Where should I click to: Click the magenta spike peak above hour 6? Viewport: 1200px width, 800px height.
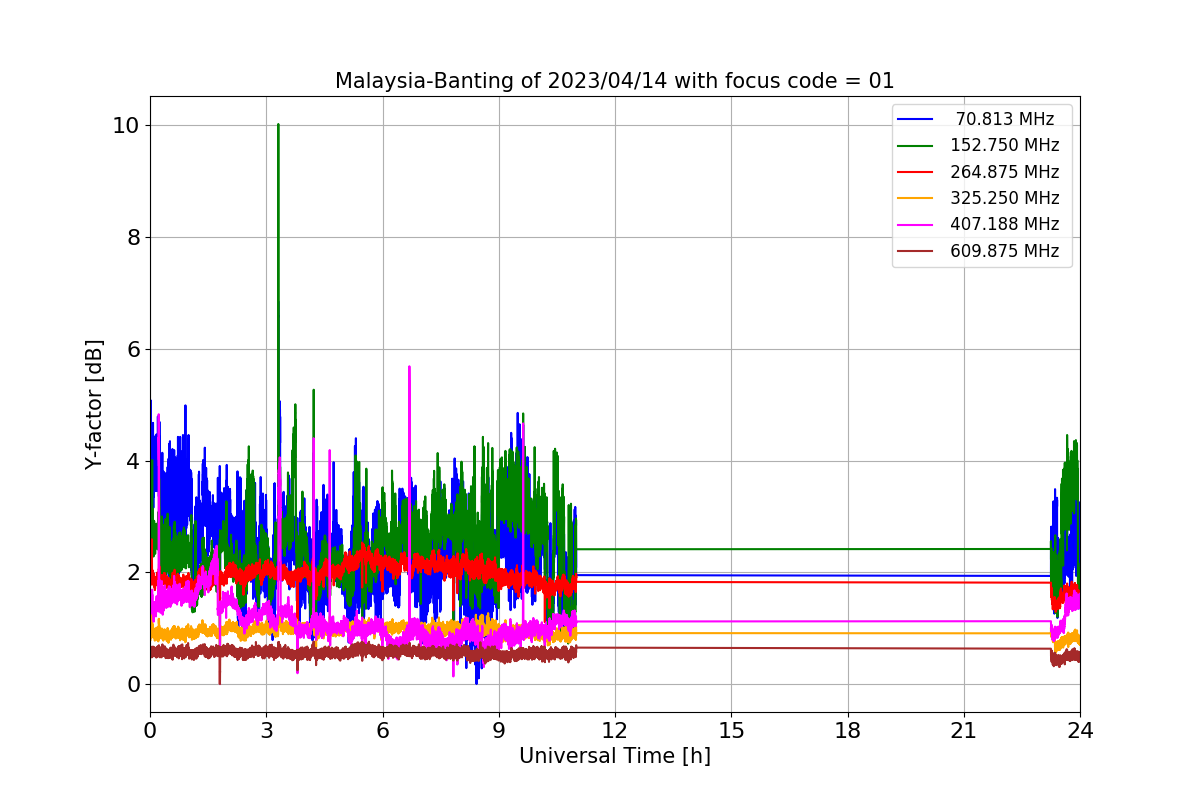click(x=409, y=368)
